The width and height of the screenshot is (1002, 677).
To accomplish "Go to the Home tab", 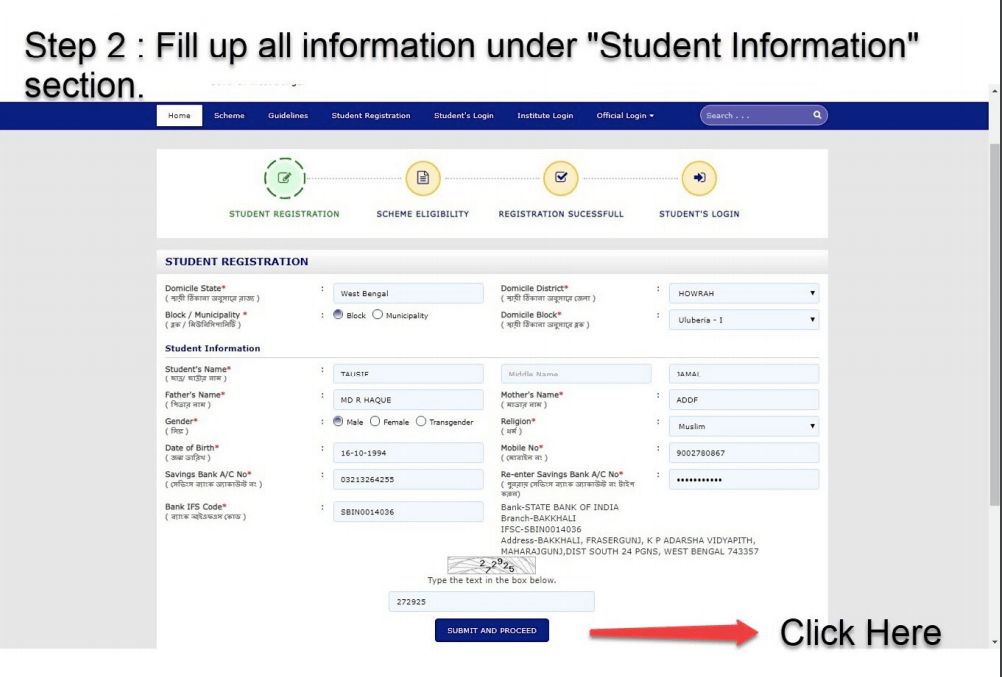I will (179, 116).
